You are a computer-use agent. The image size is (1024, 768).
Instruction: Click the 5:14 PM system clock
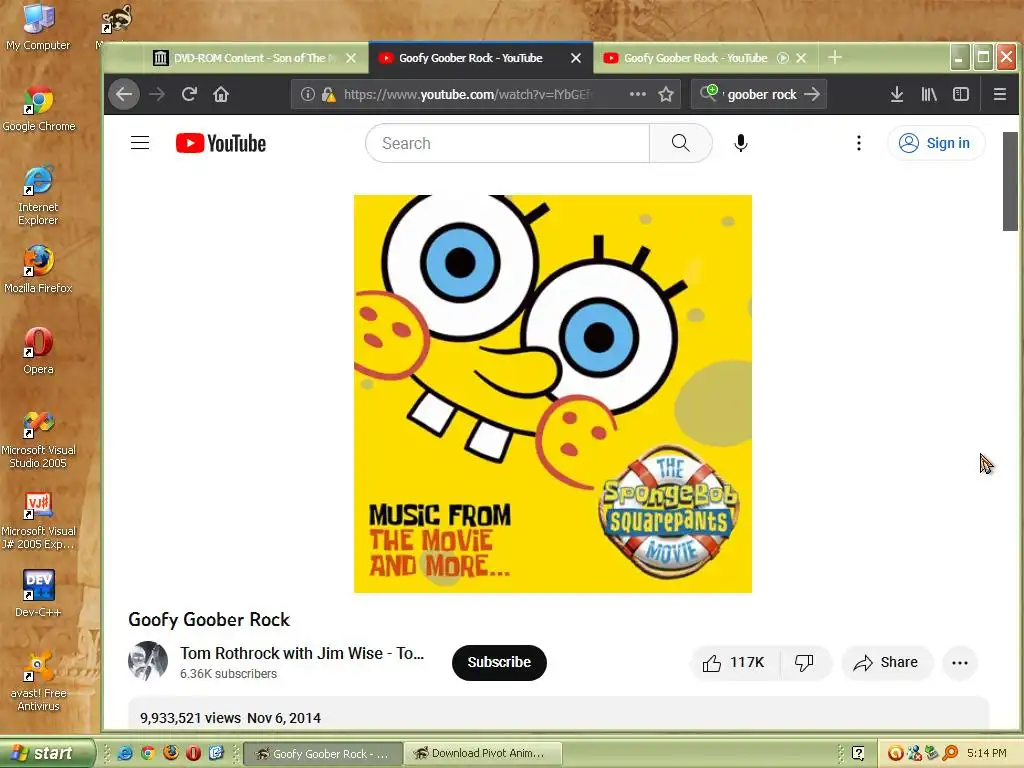986,753
